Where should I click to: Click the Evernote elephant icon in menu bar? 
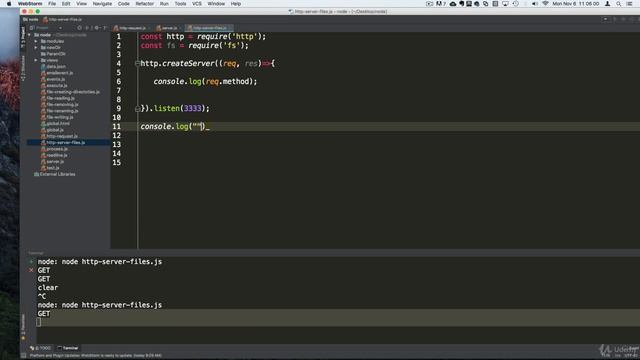pyautogui.click(x=462, y=4)
